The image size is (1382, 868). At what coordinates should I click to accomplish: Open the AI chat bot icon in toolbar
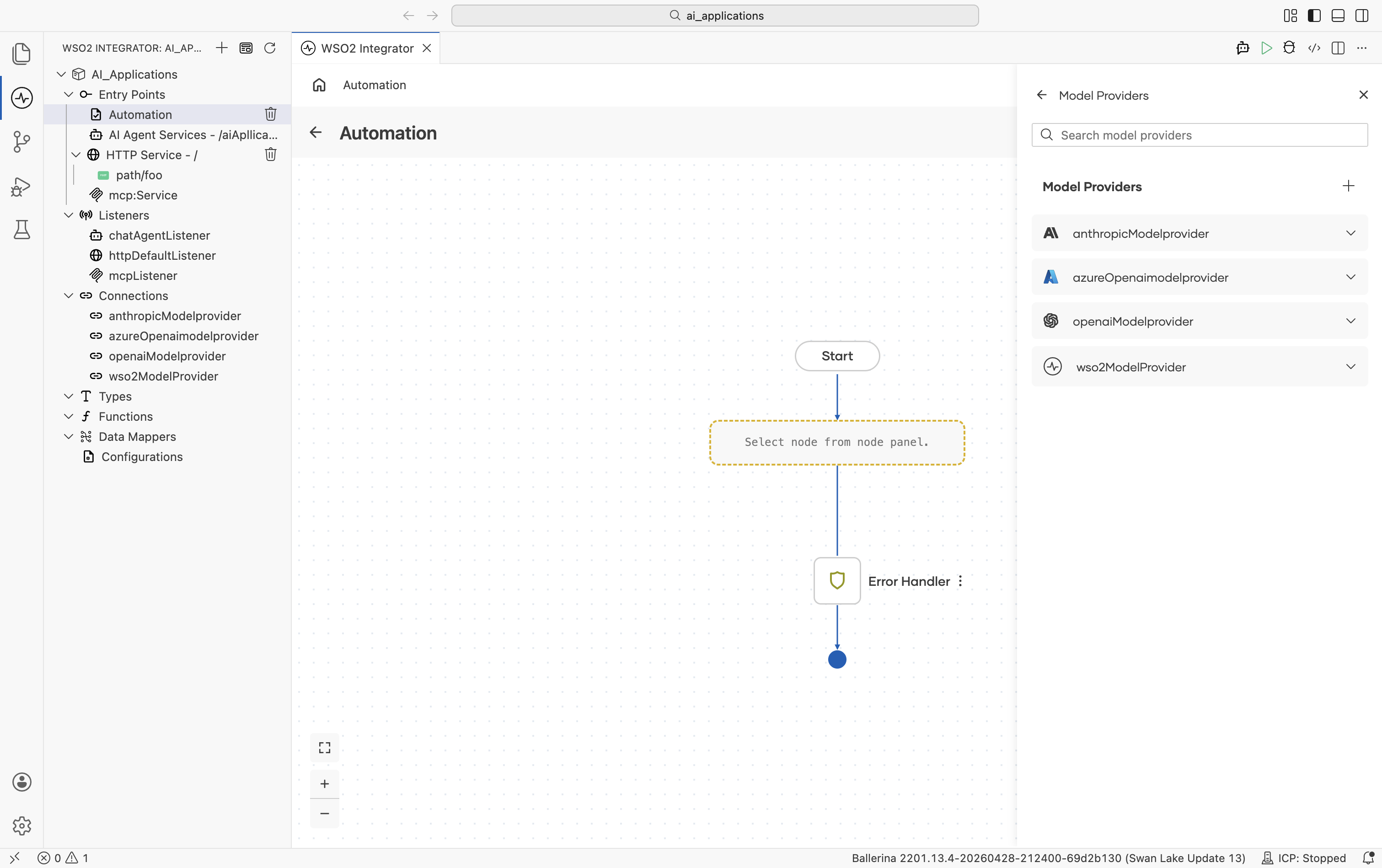coord(1243,48)
